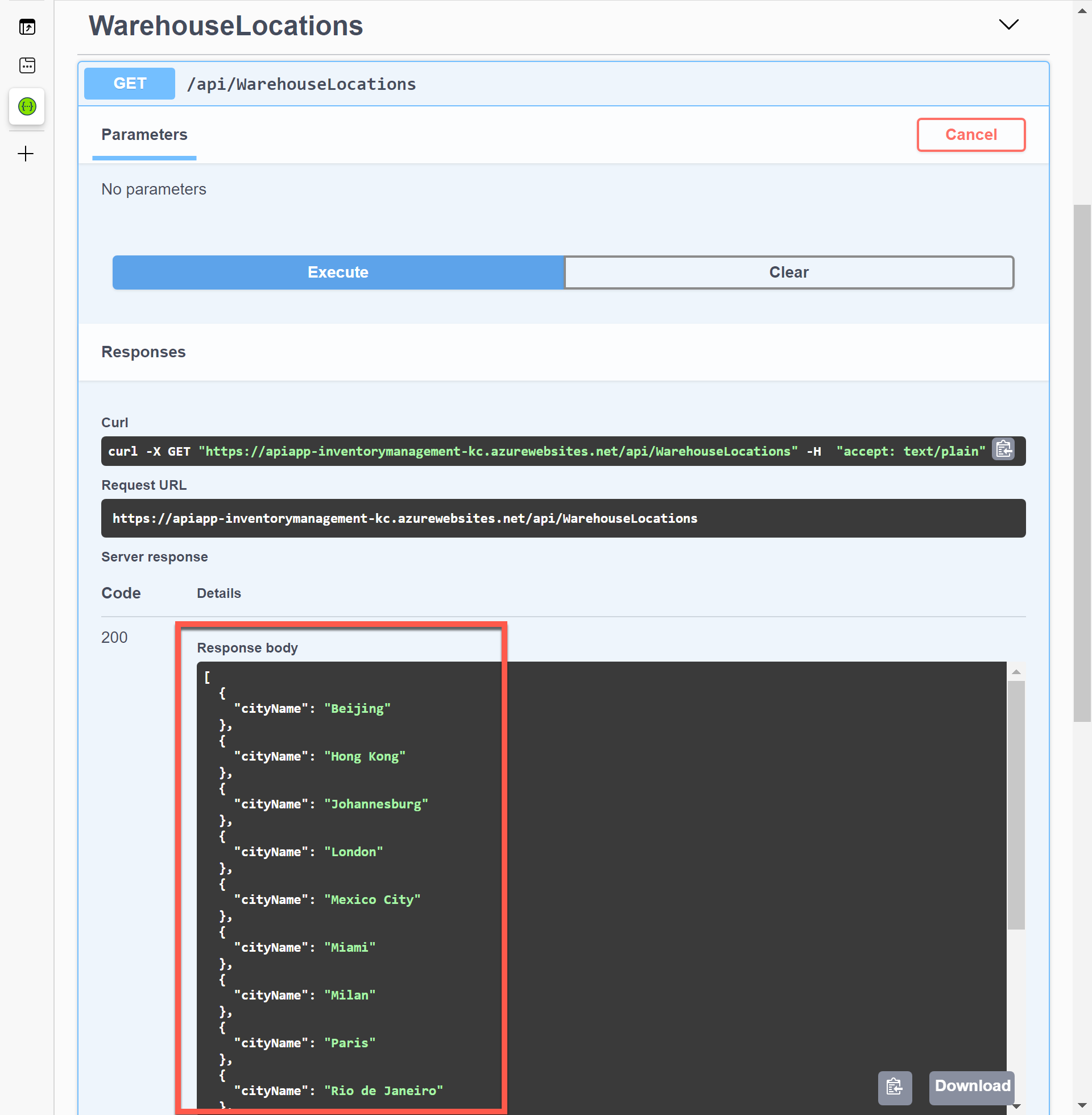This screenshot has height=1115, width=1092.
Task: Copy the response body via clipboard icon
Action: click(x=895, y=1088)
